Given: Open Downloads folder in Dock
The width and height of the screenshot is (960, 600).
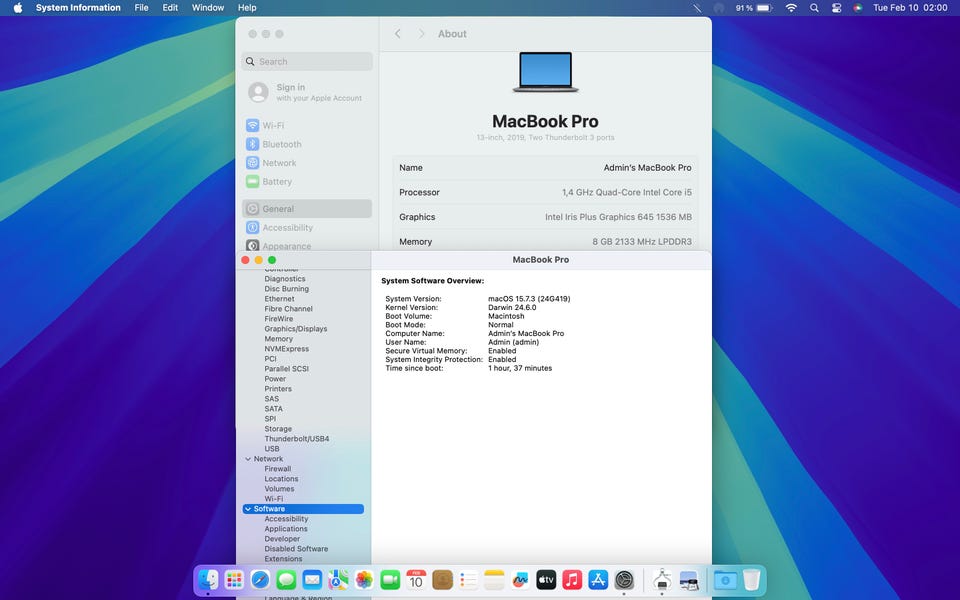Looking at the screenshot, I should pos(726,580).
